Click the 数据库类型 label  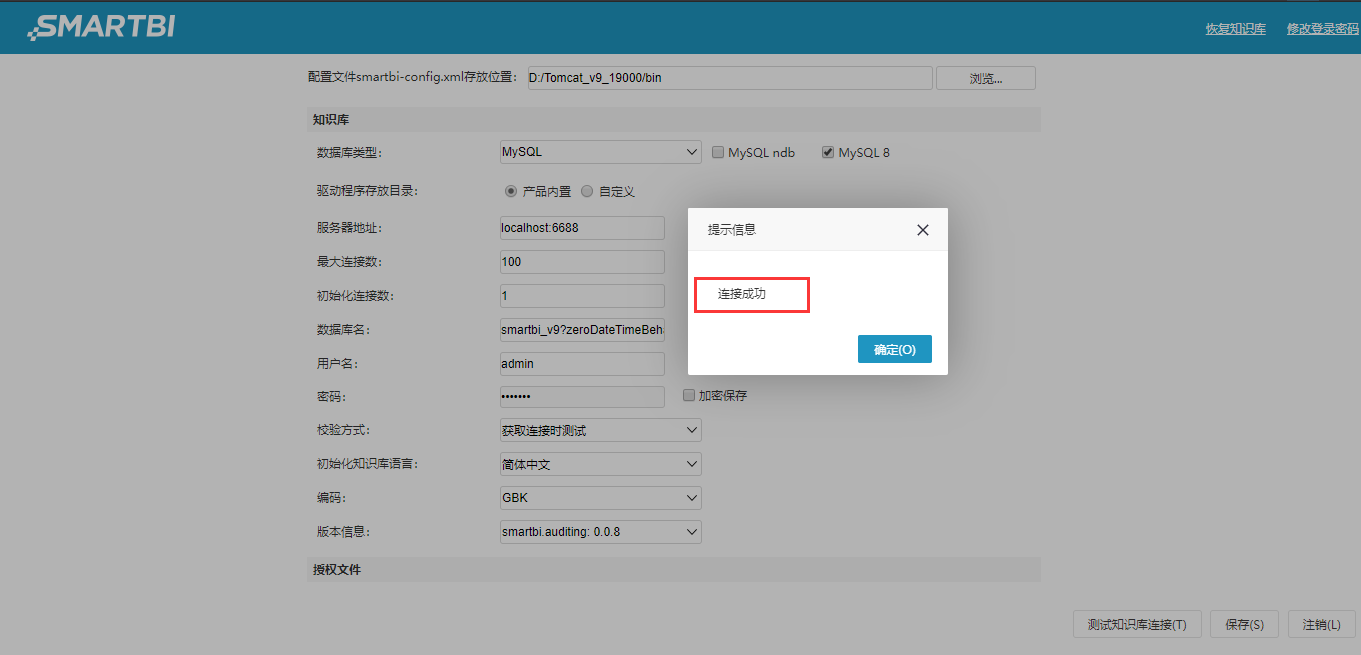pyautogui.click(x=350, y=153)
